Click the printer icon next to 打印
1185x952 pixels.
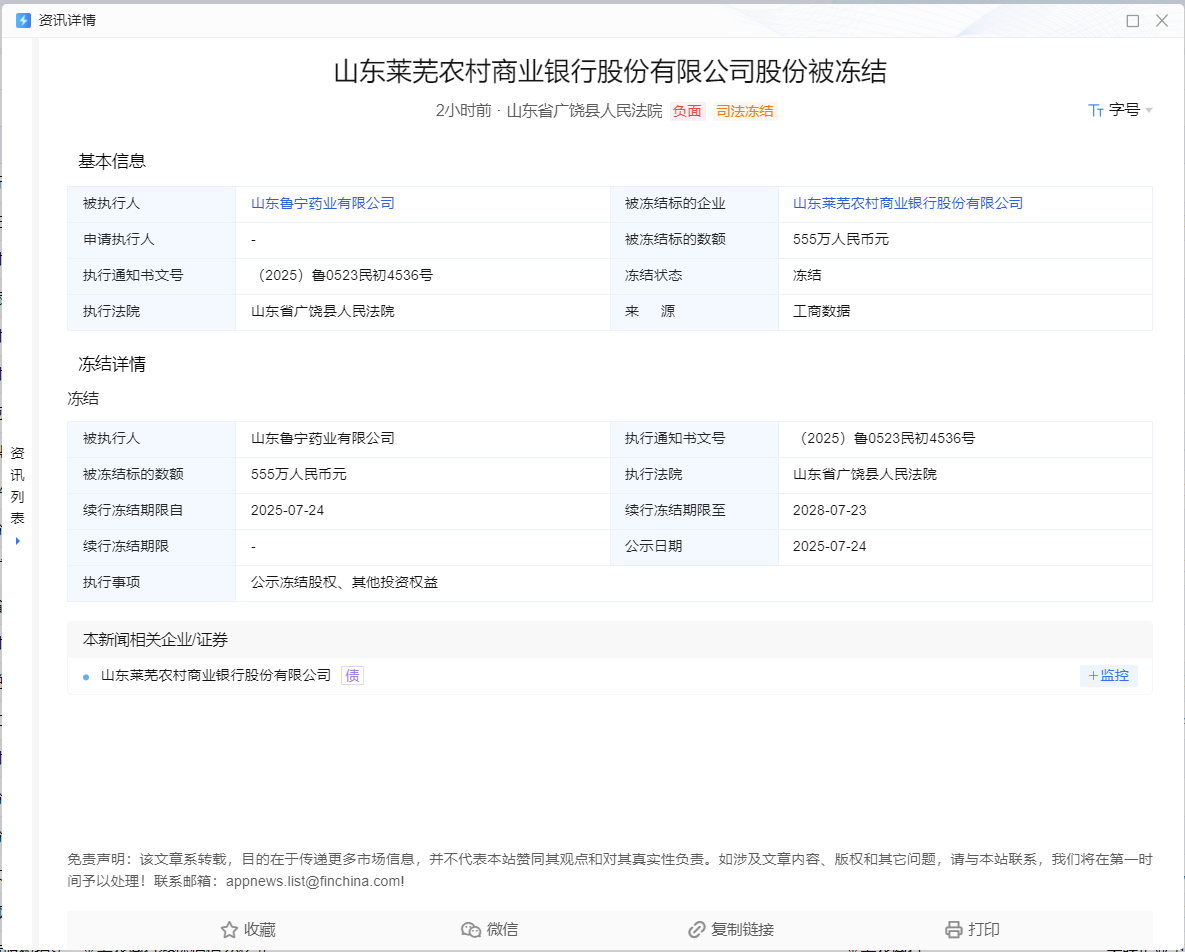click(949, 929)
